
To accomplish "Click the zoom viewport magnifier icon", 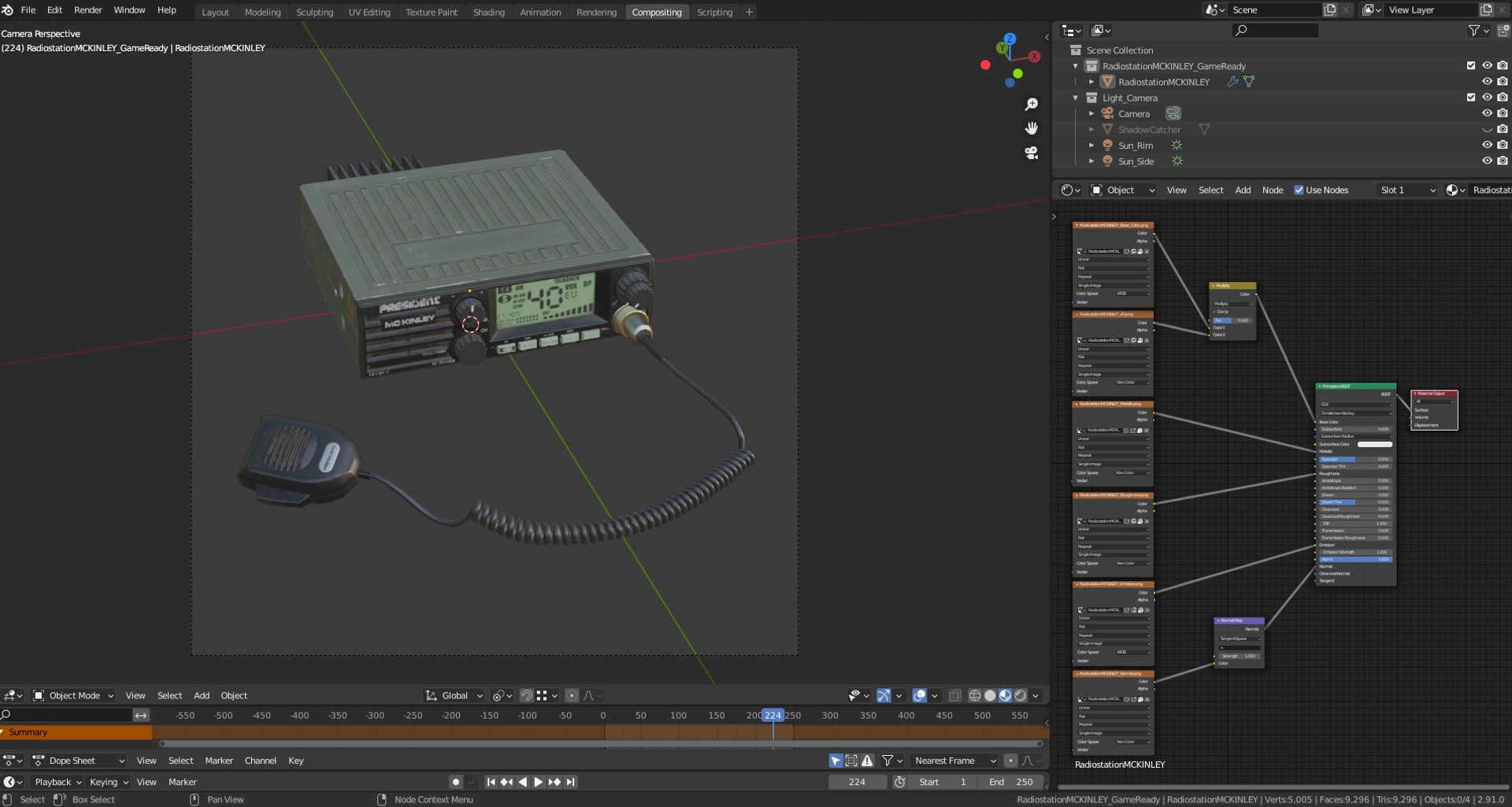I will pyautogui.click(x=1031, y=105).
